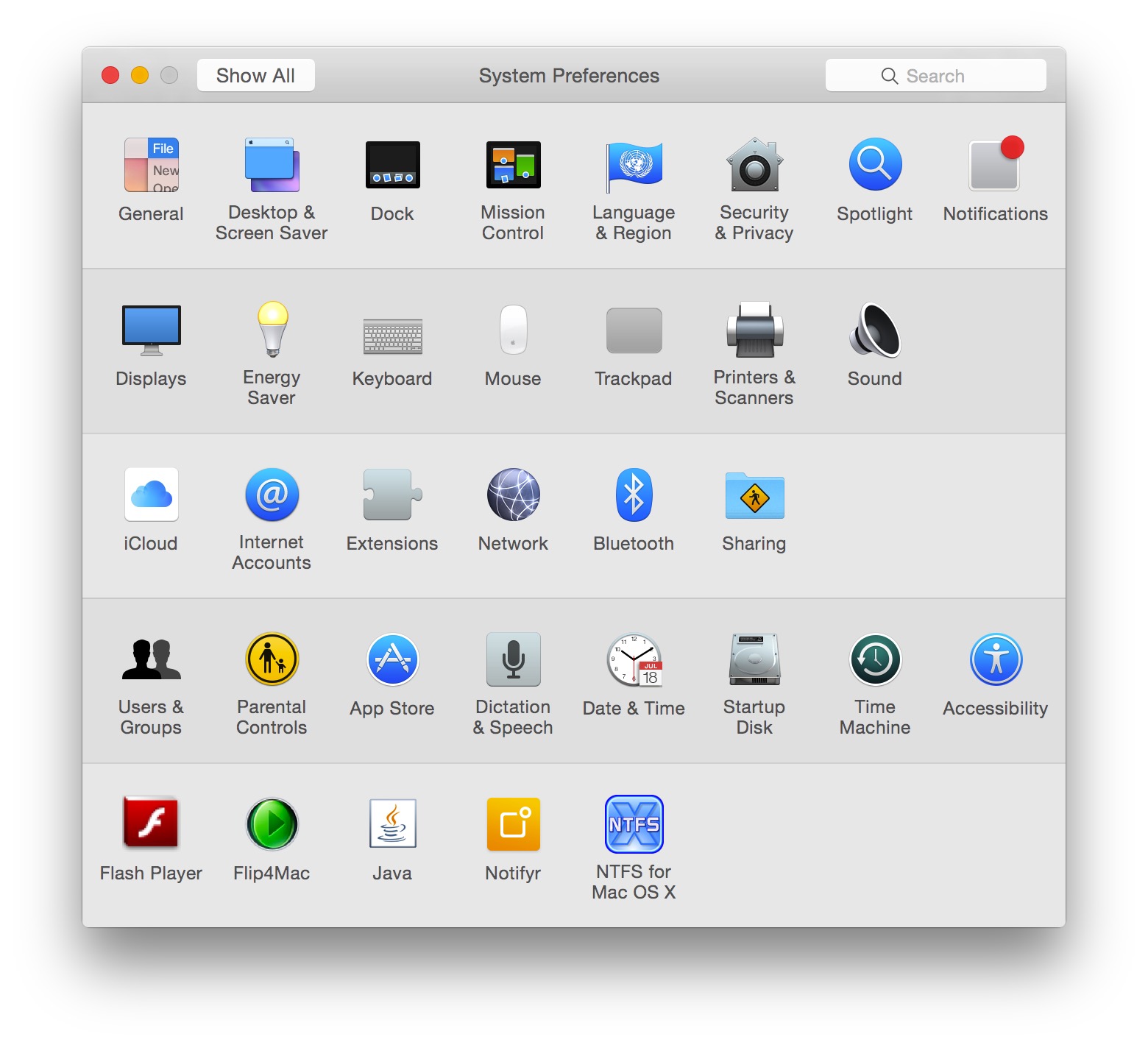Select the NTFS for Mac OS X icon
Viewport: 1148px width, 1045px height.
pyautogui.click(x=634, y=825)
